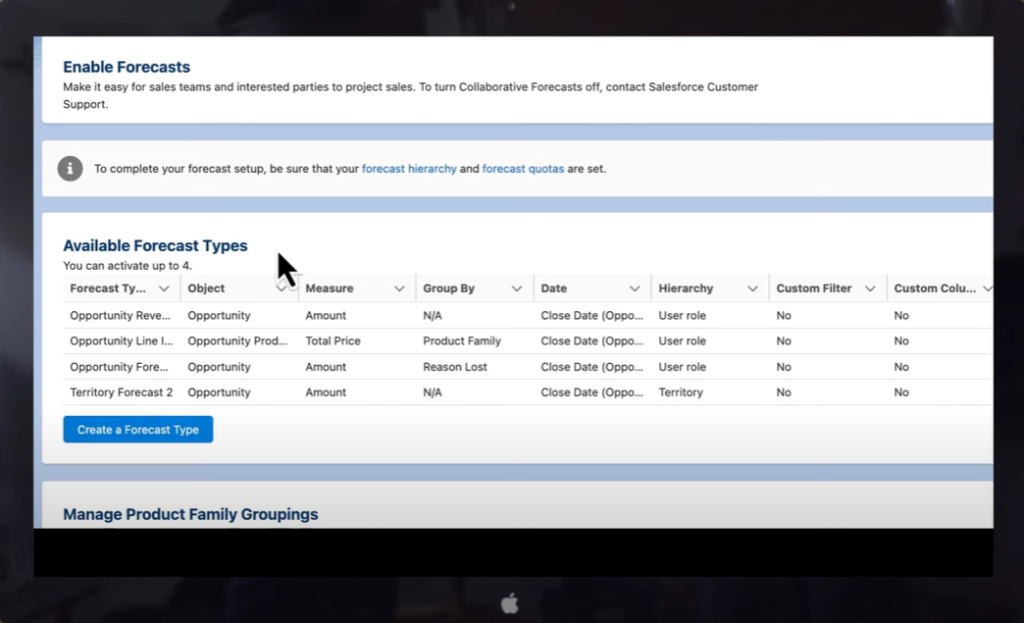Open the Custom Column header dropdown
The image size is (1024, 623).
987,288
